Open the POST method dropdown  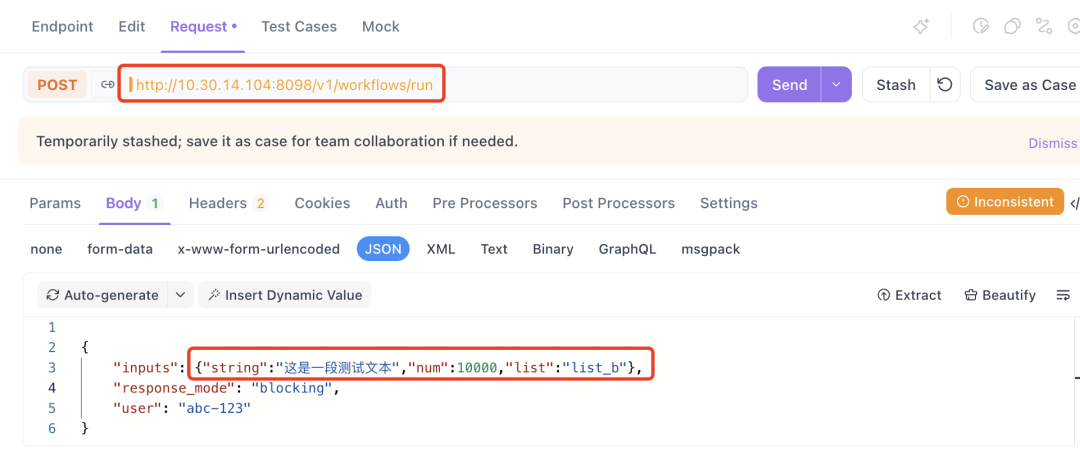(x=57, y=85)
